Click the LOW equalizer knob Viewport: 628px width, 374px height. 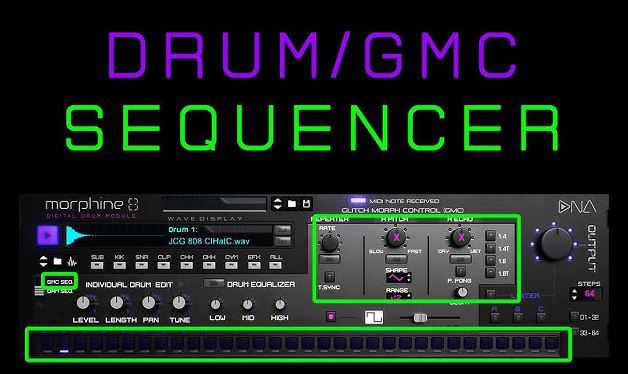click(215, 305)
